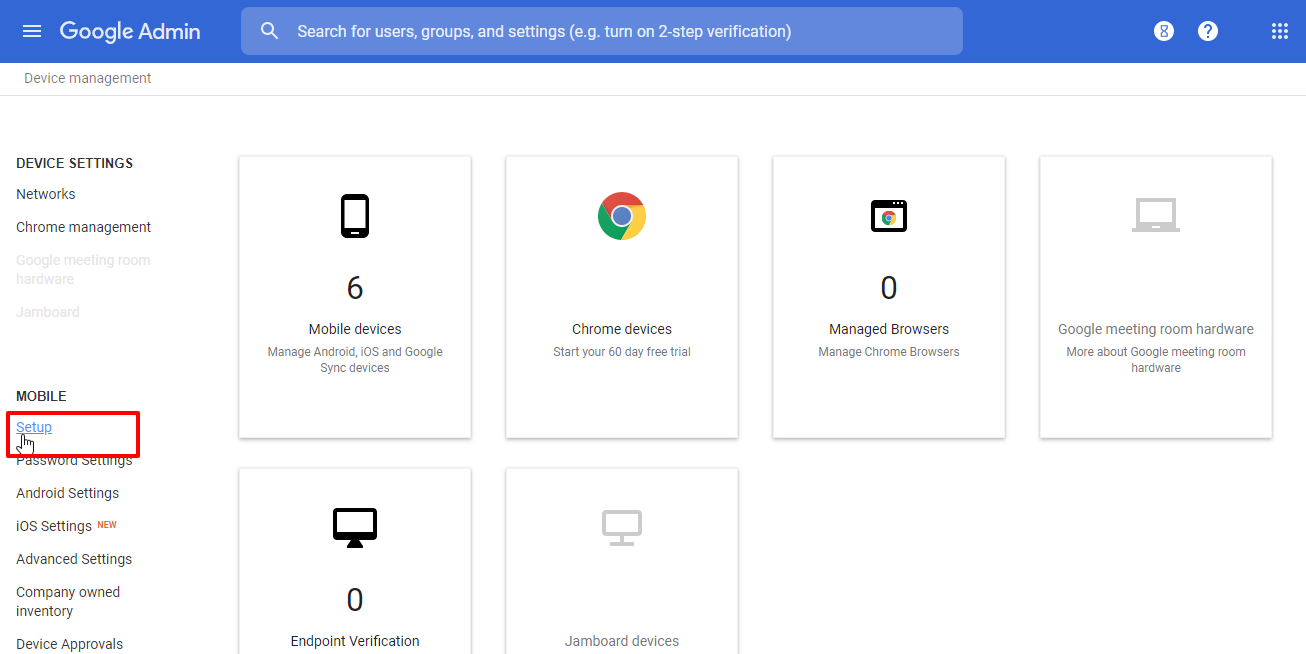Select Jamboard in the sidebar
This screenshot has width=1306, height=654.
[48, 312]
